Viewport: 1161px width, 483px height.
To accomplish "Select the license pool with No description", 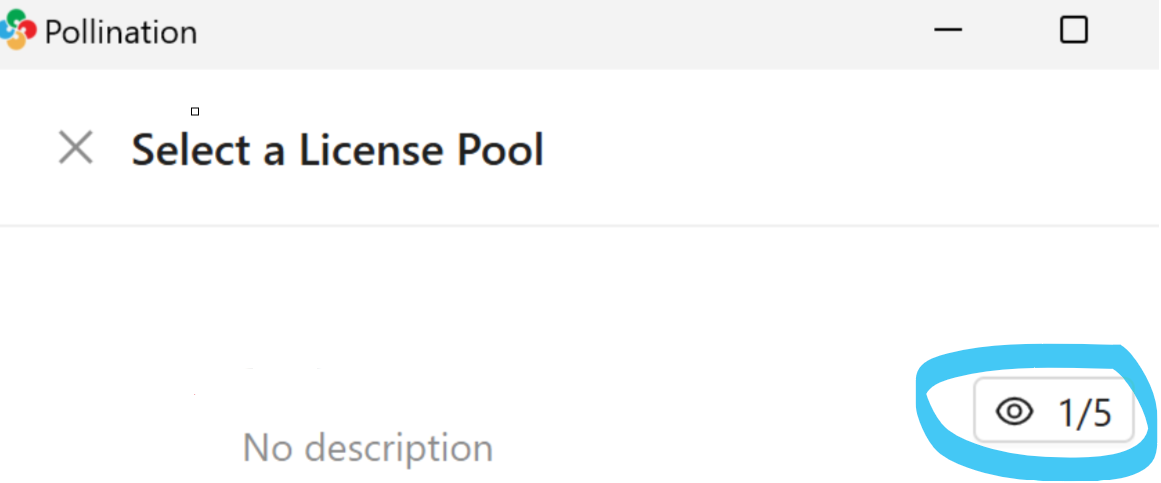I will 368,447.
